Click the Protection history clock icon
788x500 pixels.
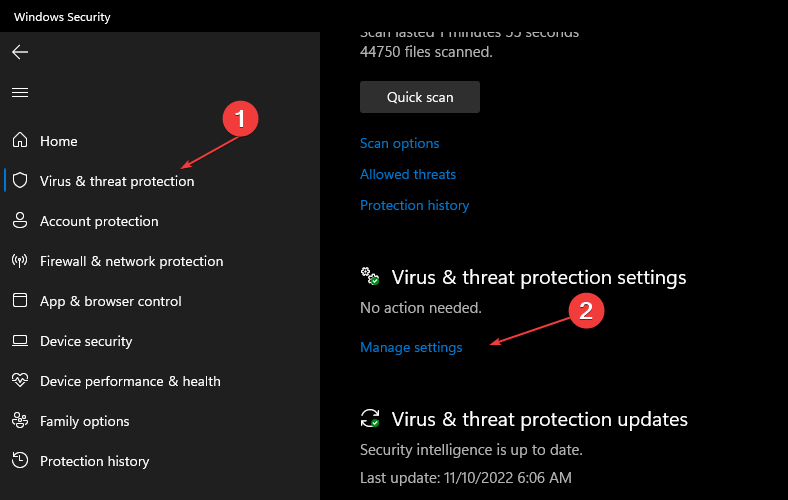[20, 460]
